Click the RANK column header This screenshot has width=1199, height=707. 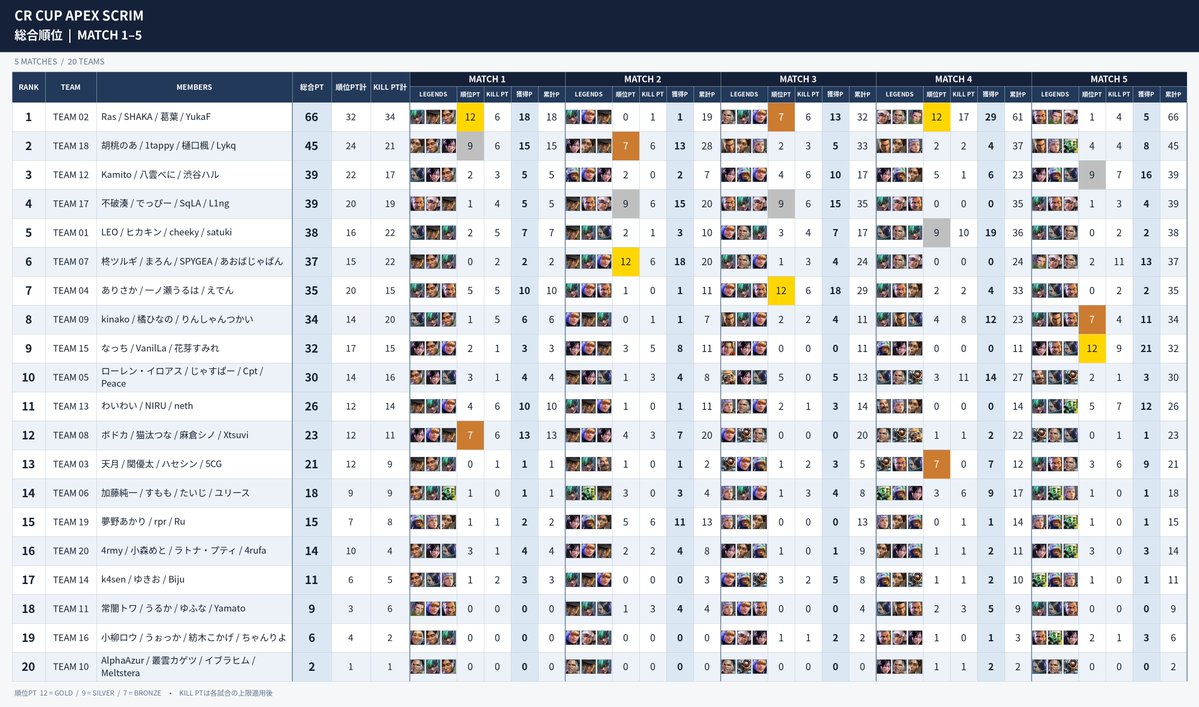click(x=28, y=87)
